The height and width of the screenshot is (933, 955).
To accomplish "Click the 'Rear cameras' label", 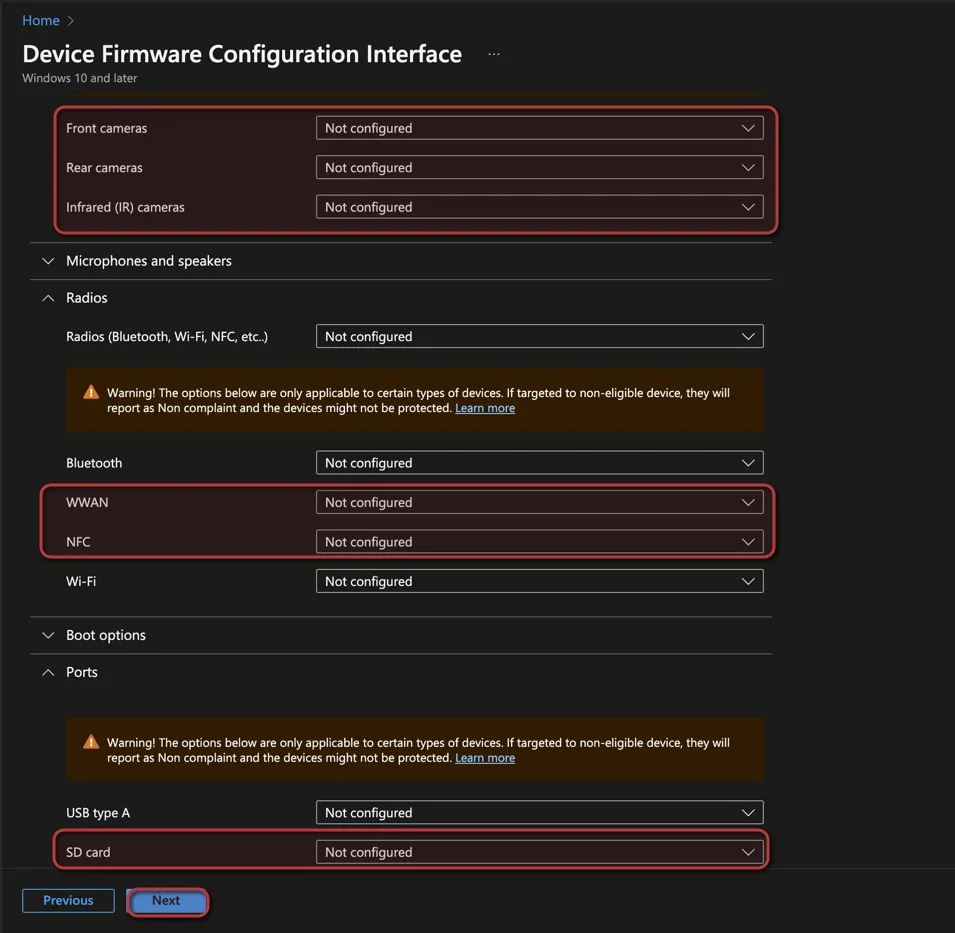I will (104, 168).
